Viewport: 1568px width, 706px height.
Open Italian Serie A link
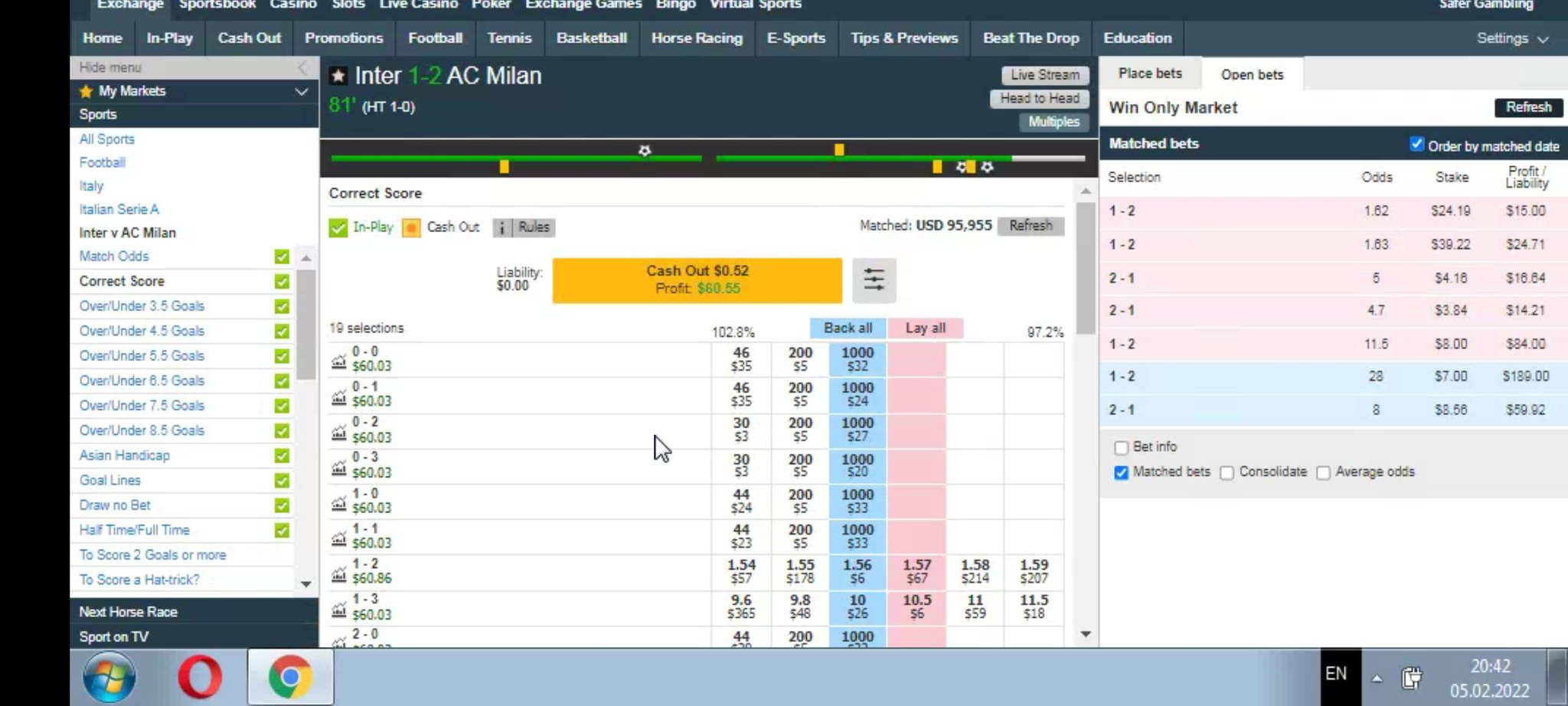[x=119, y=209]
